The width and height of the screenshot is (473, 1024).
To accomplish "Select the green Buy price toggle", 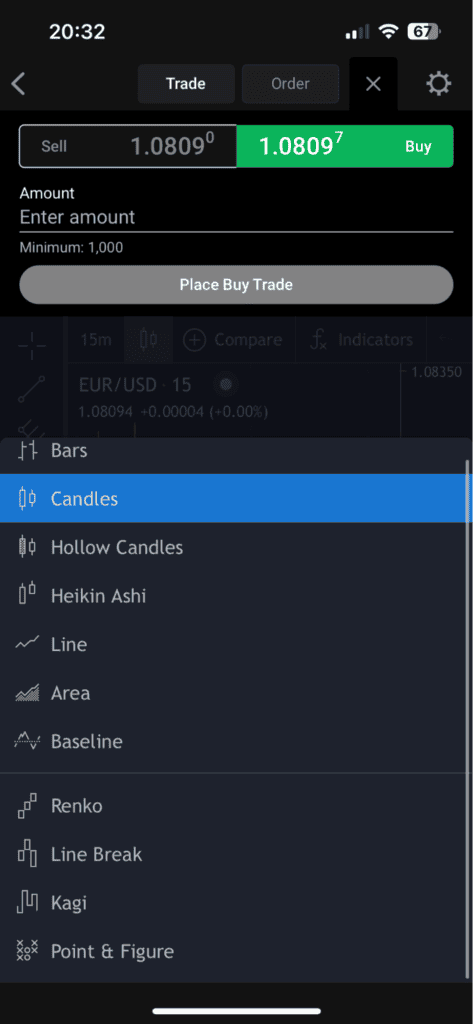I will (x=344, y=146).
